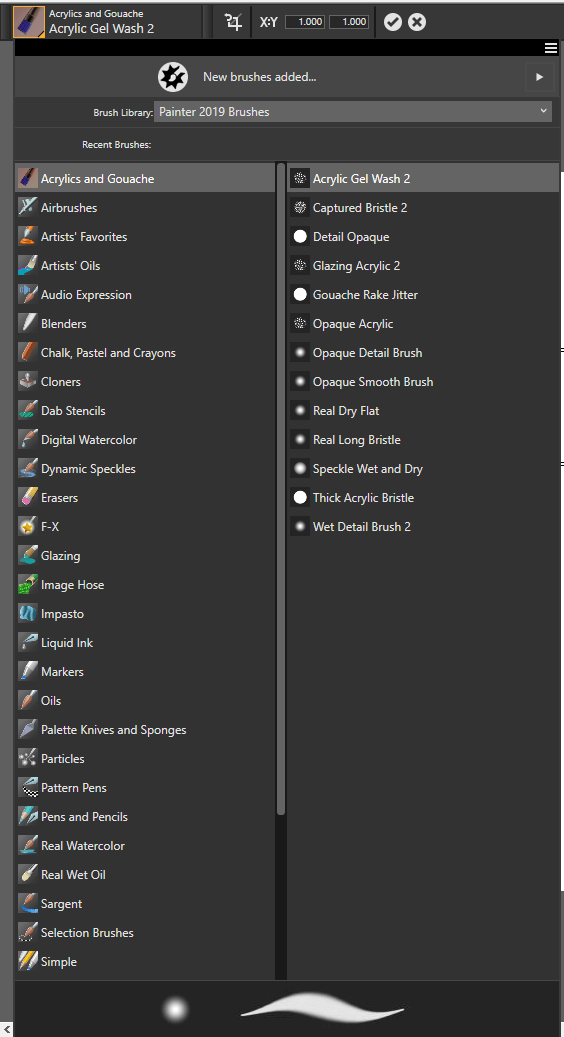Click the brush dab preview thumbnail

tap(175, 1009)
